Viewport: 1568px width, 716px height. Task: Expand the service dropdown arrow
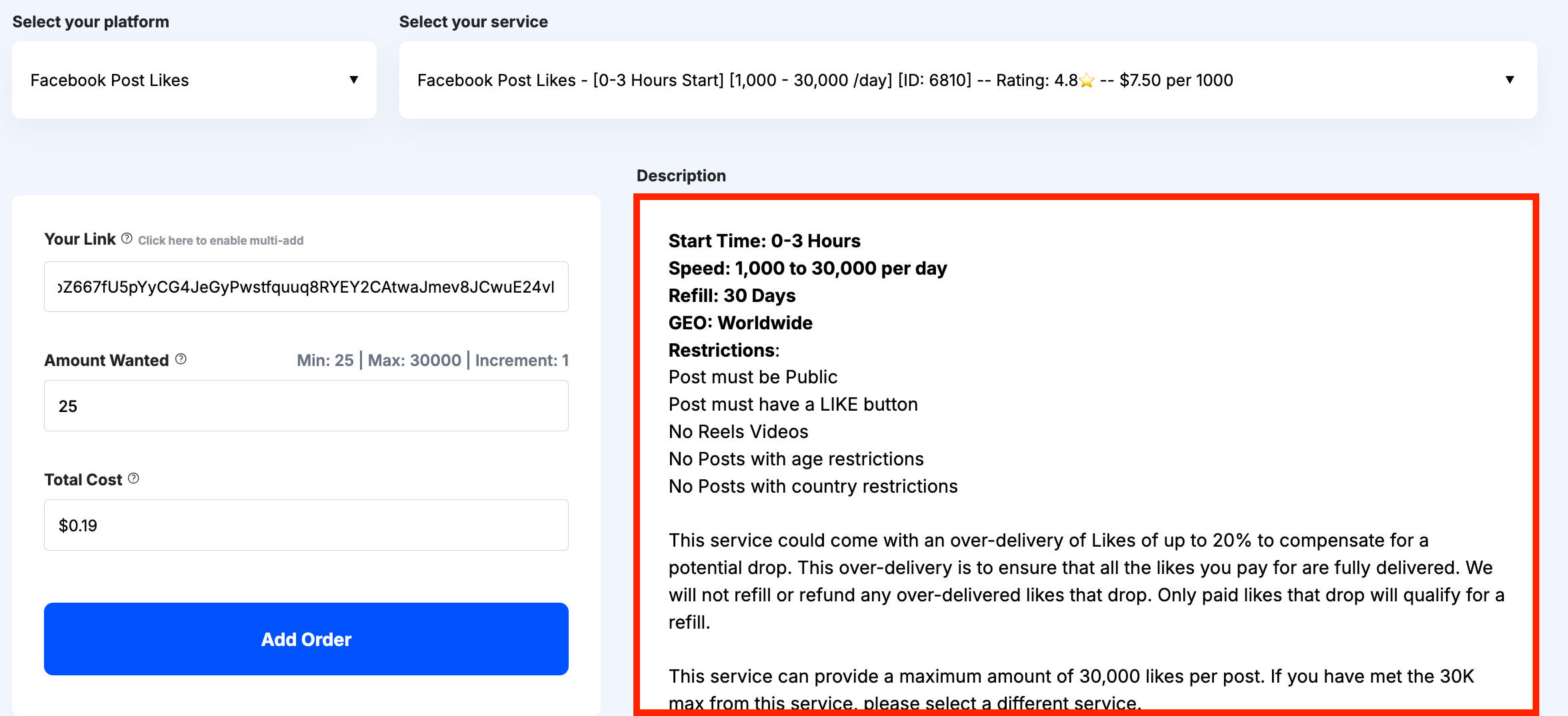point(1509,80)
